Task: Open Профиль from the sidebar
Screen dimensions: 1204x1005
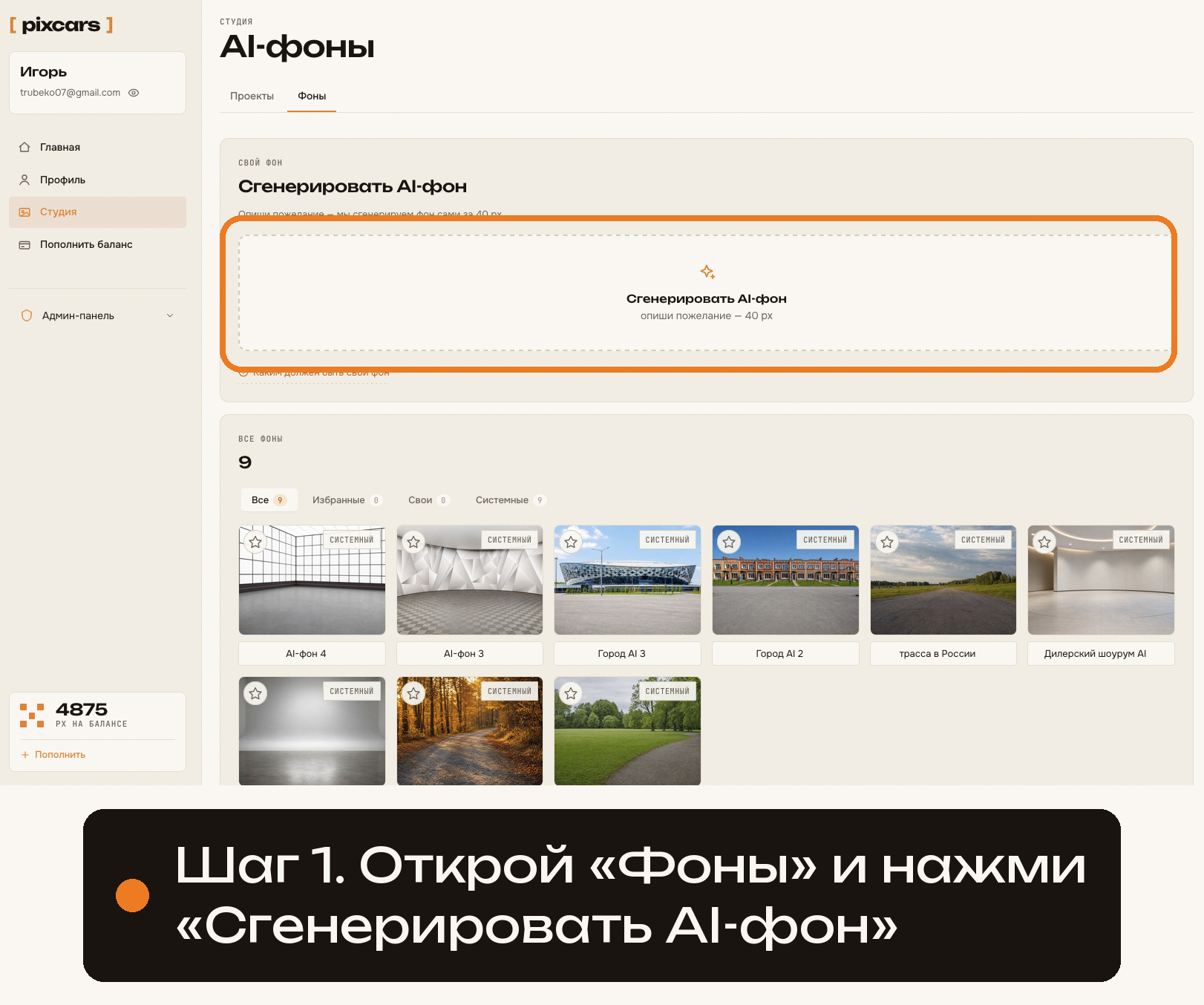Action: coord(97,180)
